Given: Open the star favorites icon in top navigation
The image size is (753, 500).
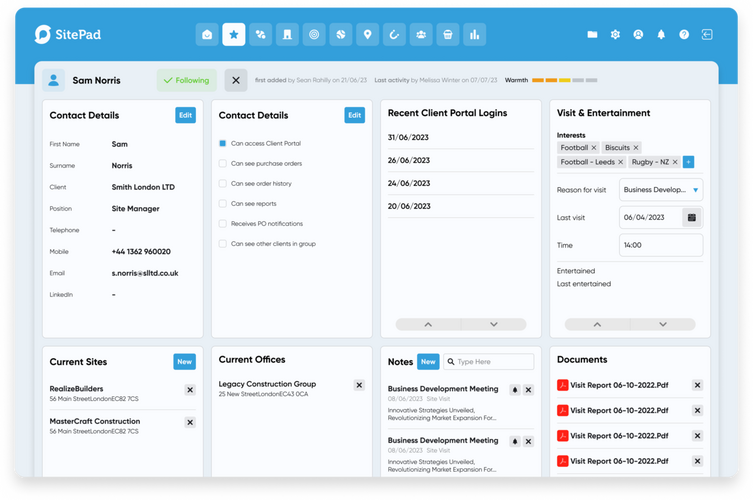Looking at the screenshot, I should 233,35.
